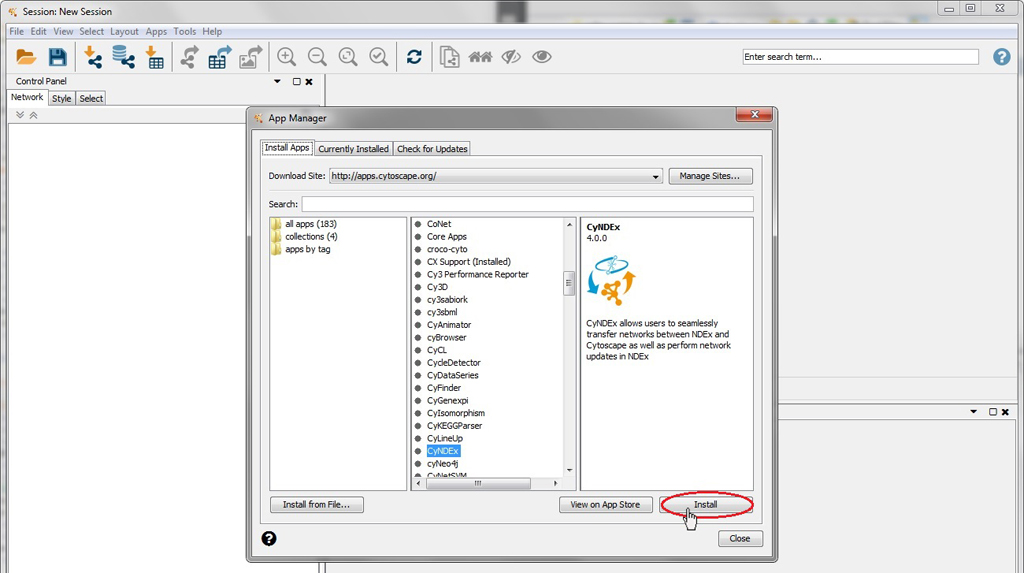1024x573 pixels.
Task: Switch to Check for Updates tab
Action: pos(432,149)
